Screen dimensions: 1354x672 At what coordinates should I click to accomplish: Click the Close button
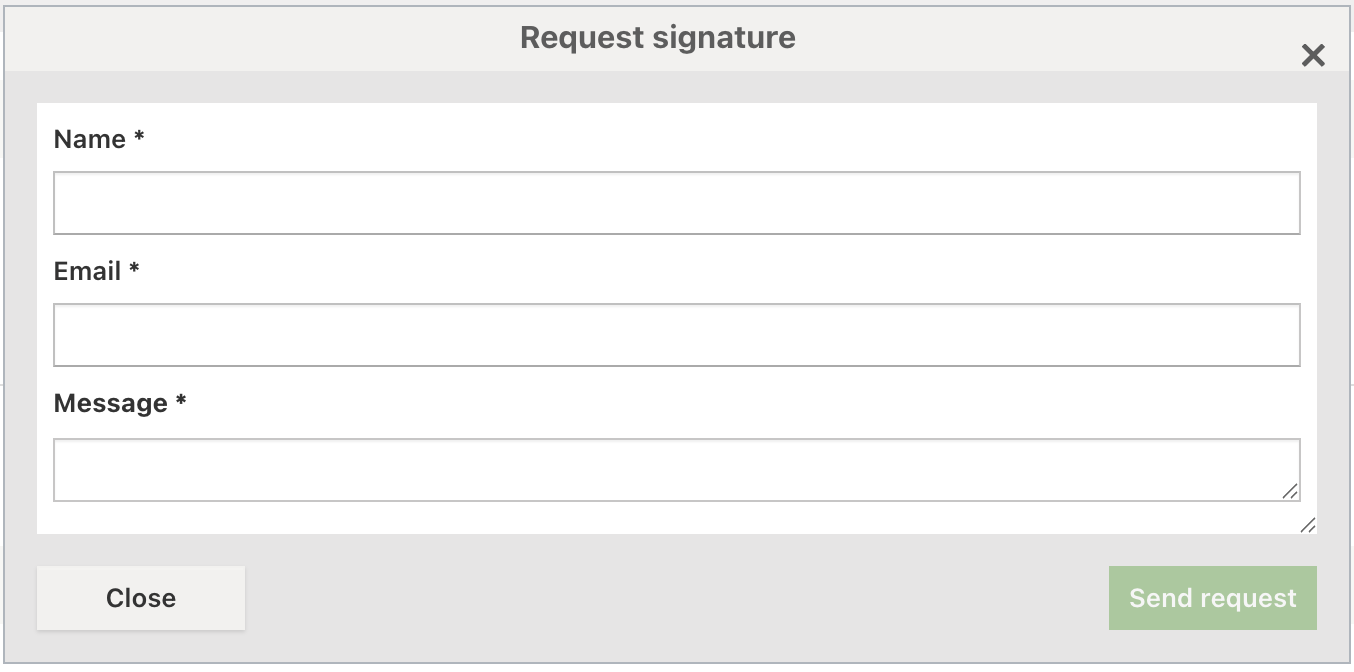tap(140, 598)
